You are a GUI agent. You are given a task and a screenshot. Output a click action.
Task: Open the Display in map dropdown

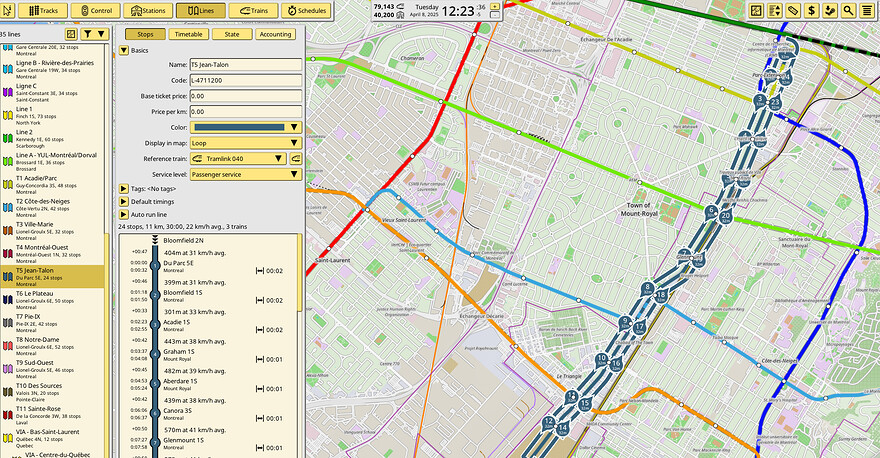tap(246, 143)
